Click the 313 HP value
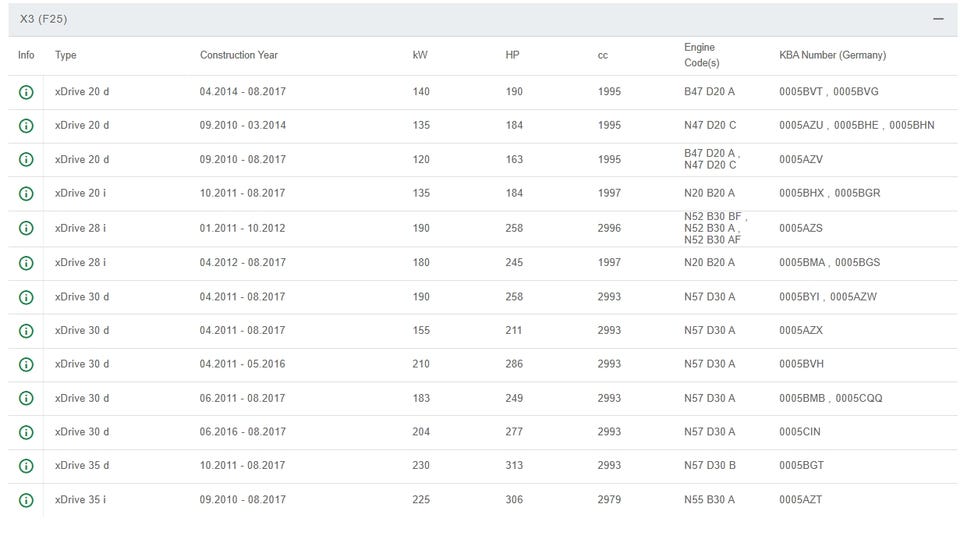 pyautogui.click(x=514, y=466)
